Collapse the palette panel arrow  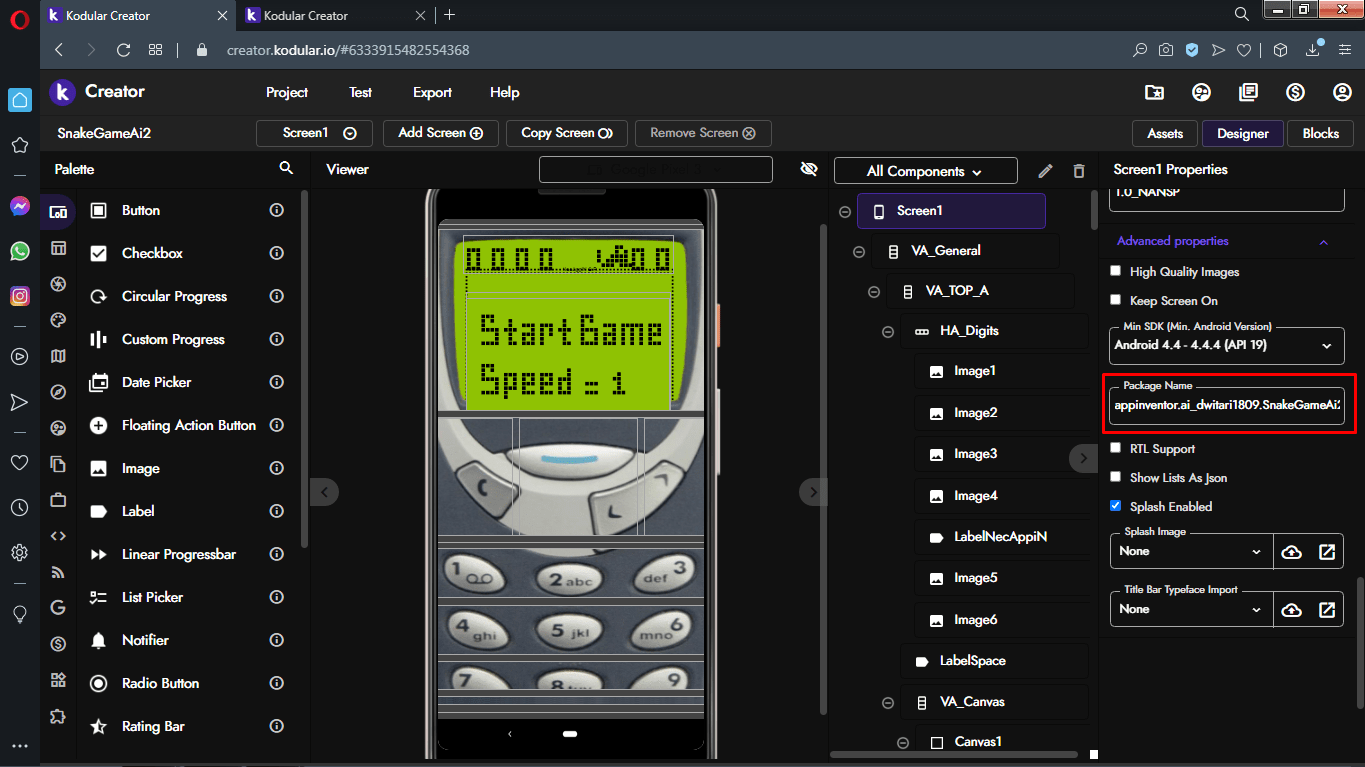tap(324, 491)
